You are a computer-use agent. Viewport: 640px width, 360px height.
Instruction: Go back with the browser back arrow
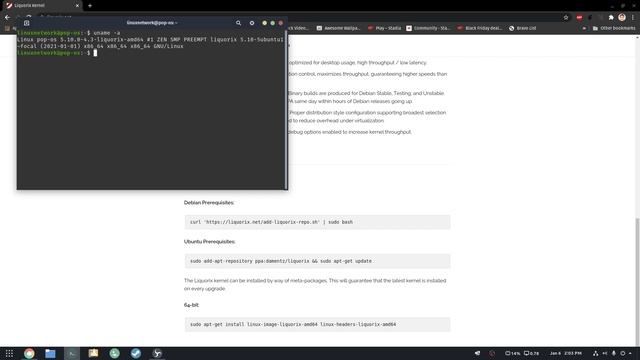pos(7,17)
